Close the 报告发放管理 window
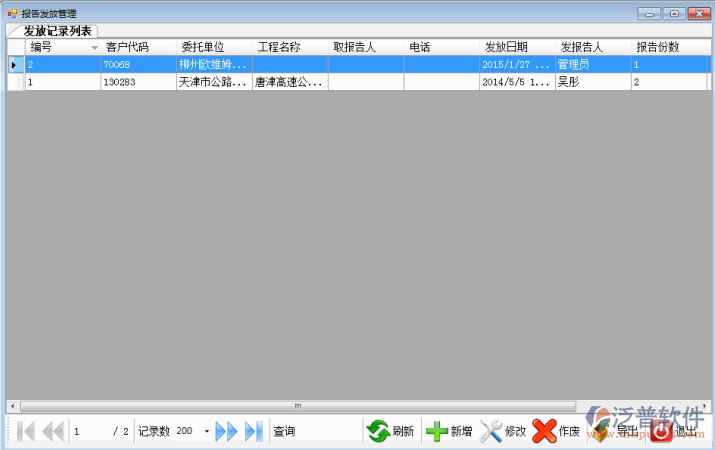 pyautogui.click(x=699, y=14)
